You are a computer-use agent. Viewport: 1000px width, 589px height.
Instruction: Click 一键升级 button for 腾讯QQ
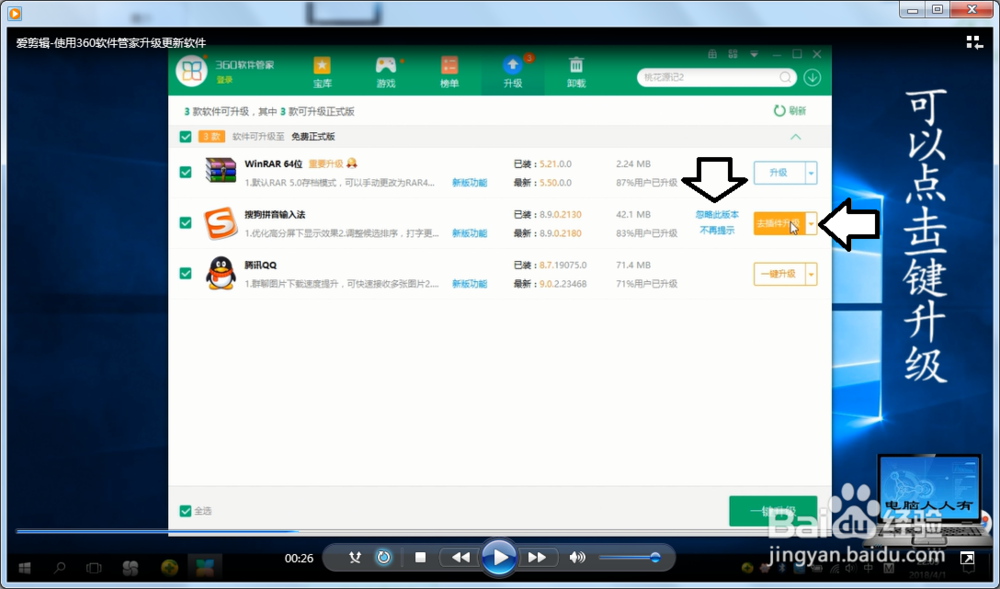tap(779, 274)
